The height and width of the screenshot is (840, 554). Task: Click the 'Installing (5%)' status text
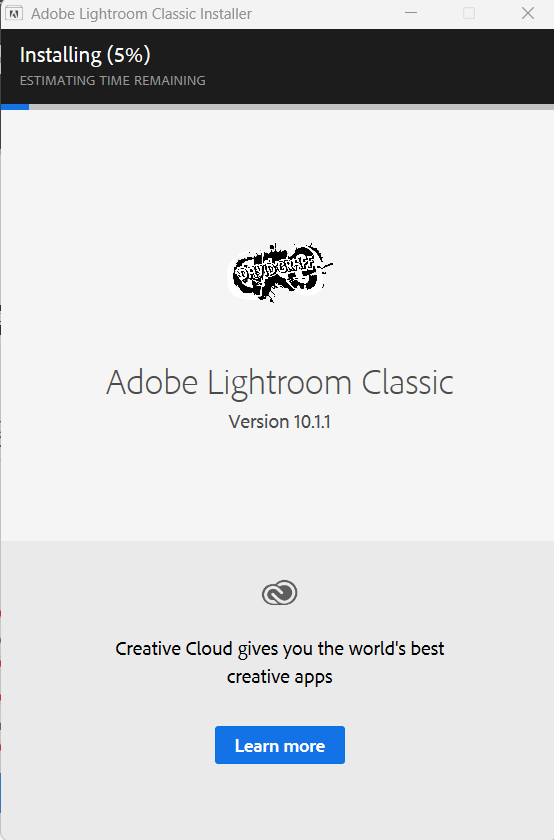tap(85, 55)
